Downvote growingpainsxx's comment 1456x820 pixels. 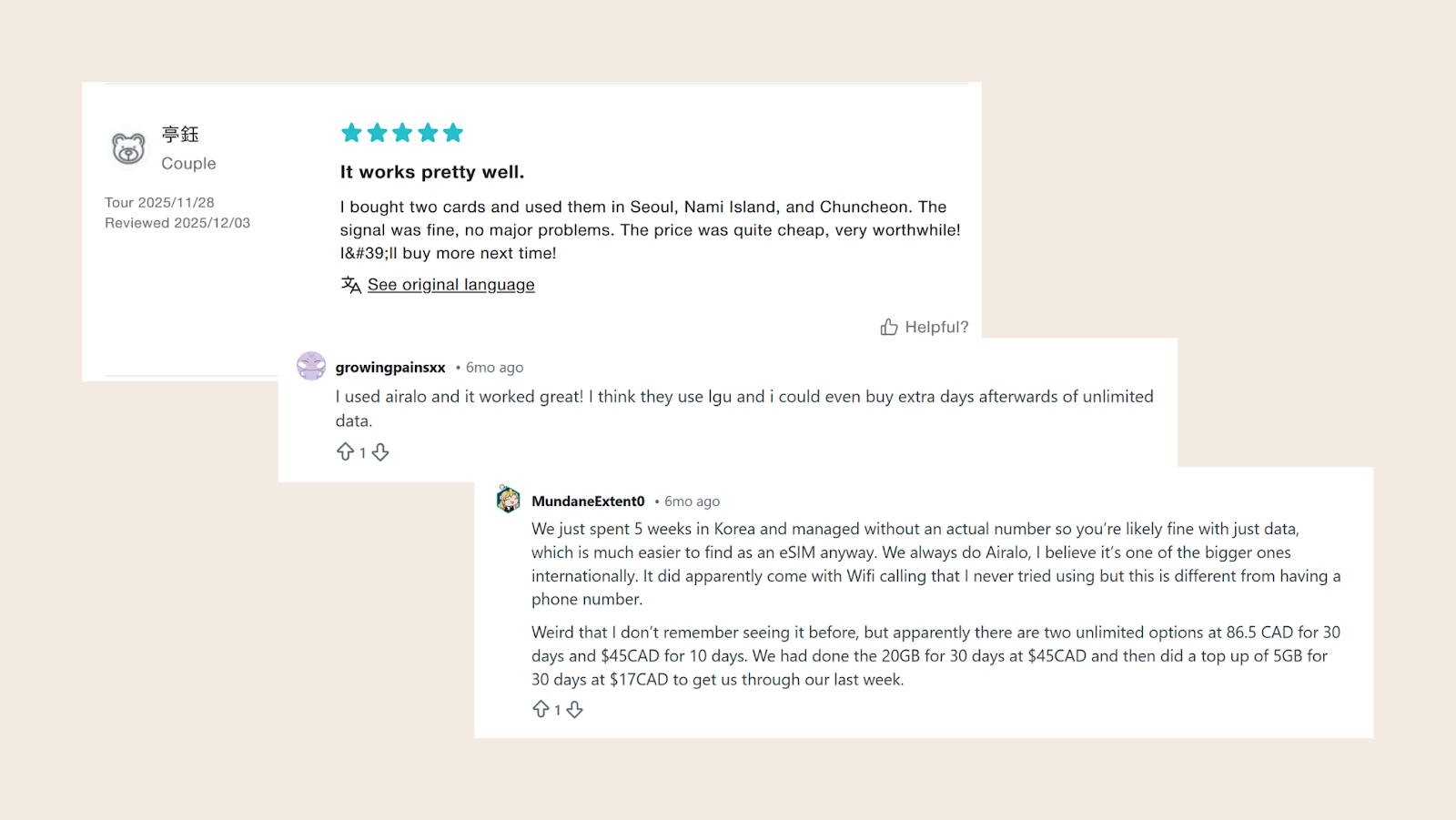tap(381, 452)
